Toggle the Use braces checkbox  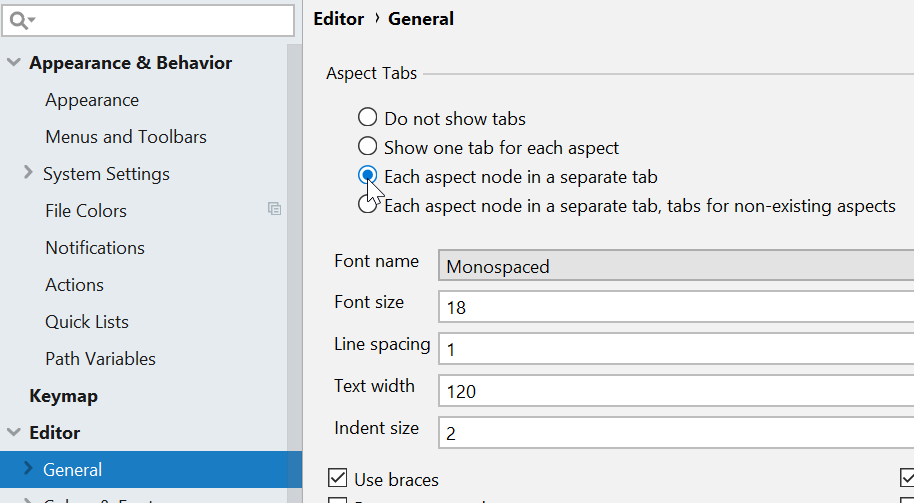point(338,479)
